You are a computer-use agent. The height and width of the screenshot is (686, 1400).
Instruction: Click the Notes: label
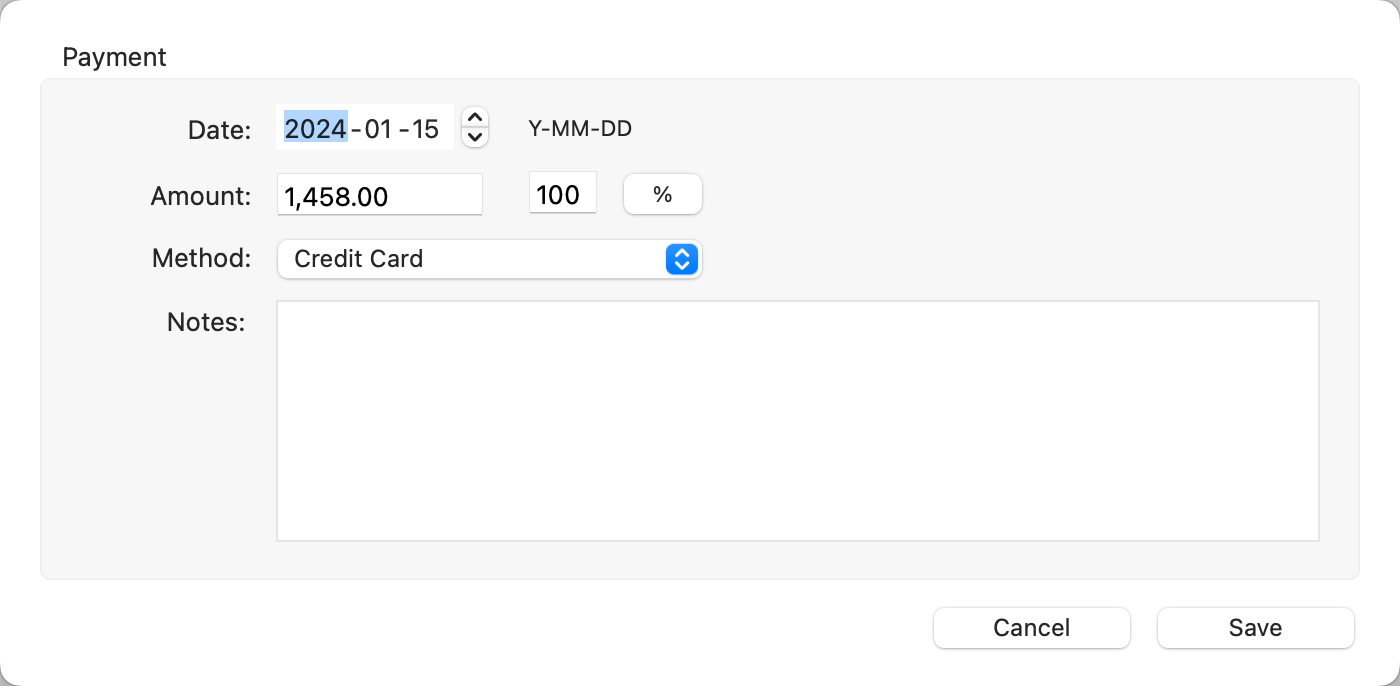coord(206,322)
